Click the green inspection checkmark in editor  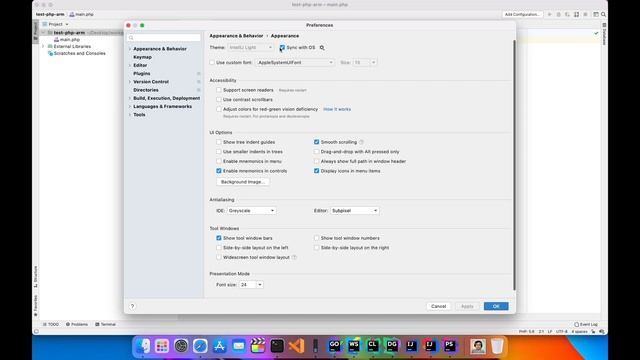[x=596, y=33]
